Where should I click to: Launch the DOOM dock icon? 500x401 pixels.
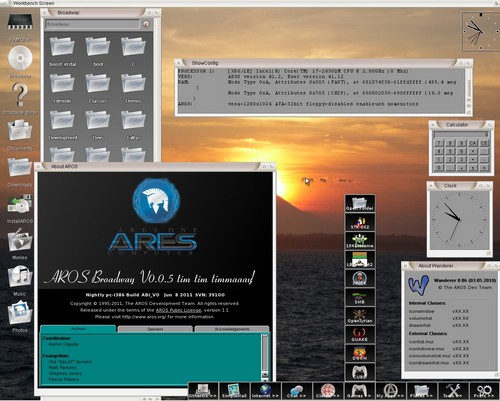(x=360, y=353)
